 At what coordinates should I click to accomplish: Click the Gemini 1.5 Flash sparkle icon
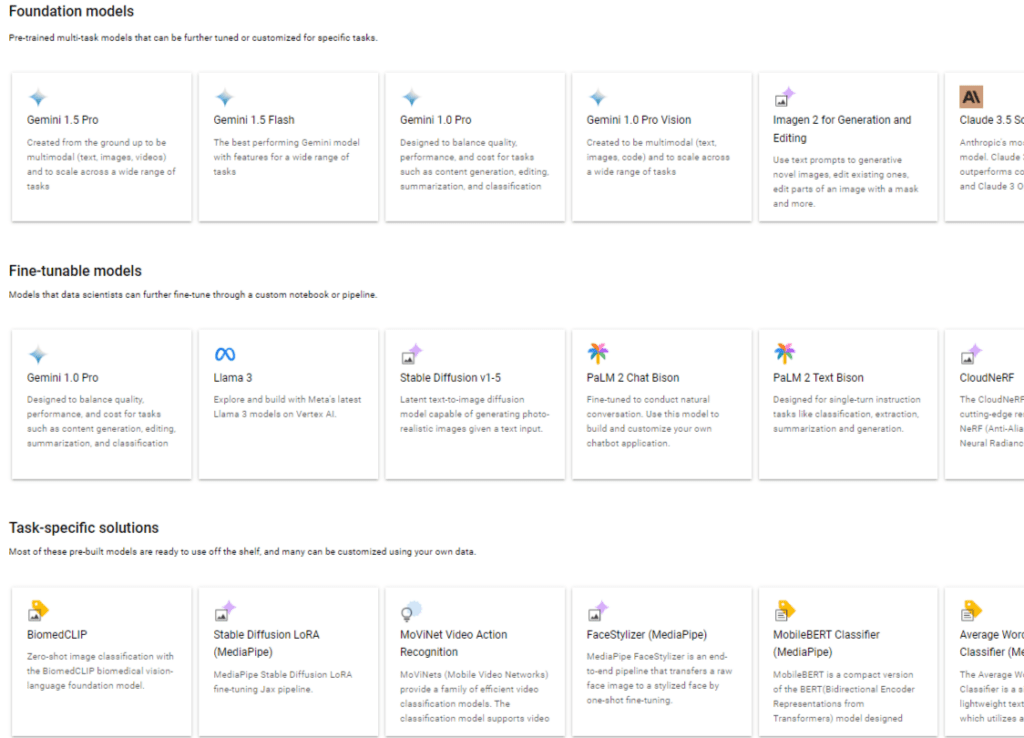[x=224, y=96]
